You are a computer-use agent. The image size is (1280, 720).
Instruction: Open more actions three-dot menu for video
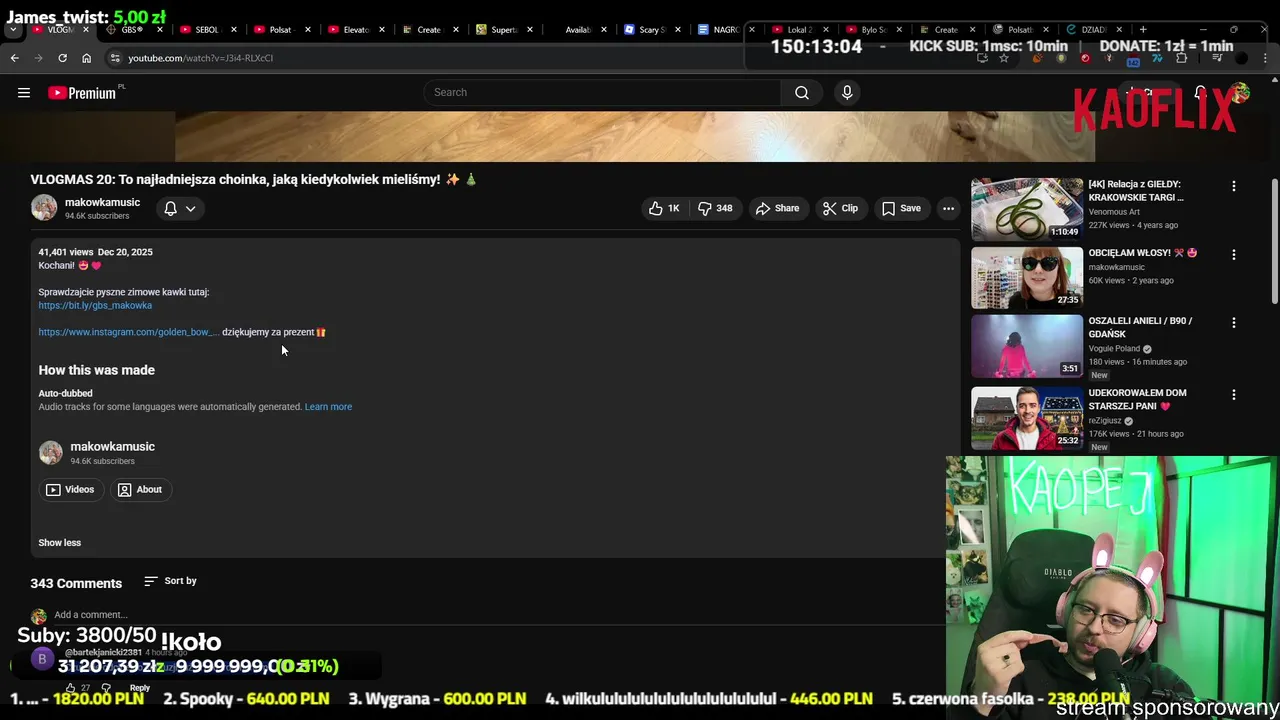coord(948,208)
